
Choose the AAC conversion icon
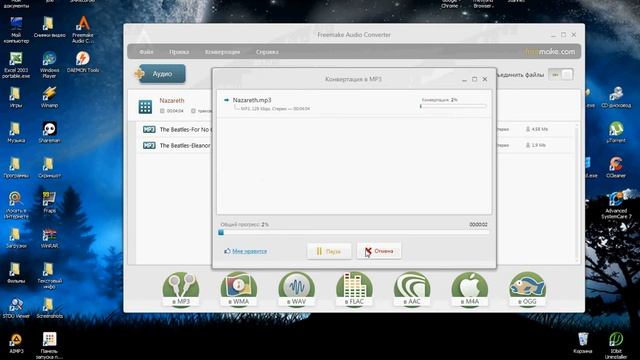pyautogui.click(x=412, y=290)
